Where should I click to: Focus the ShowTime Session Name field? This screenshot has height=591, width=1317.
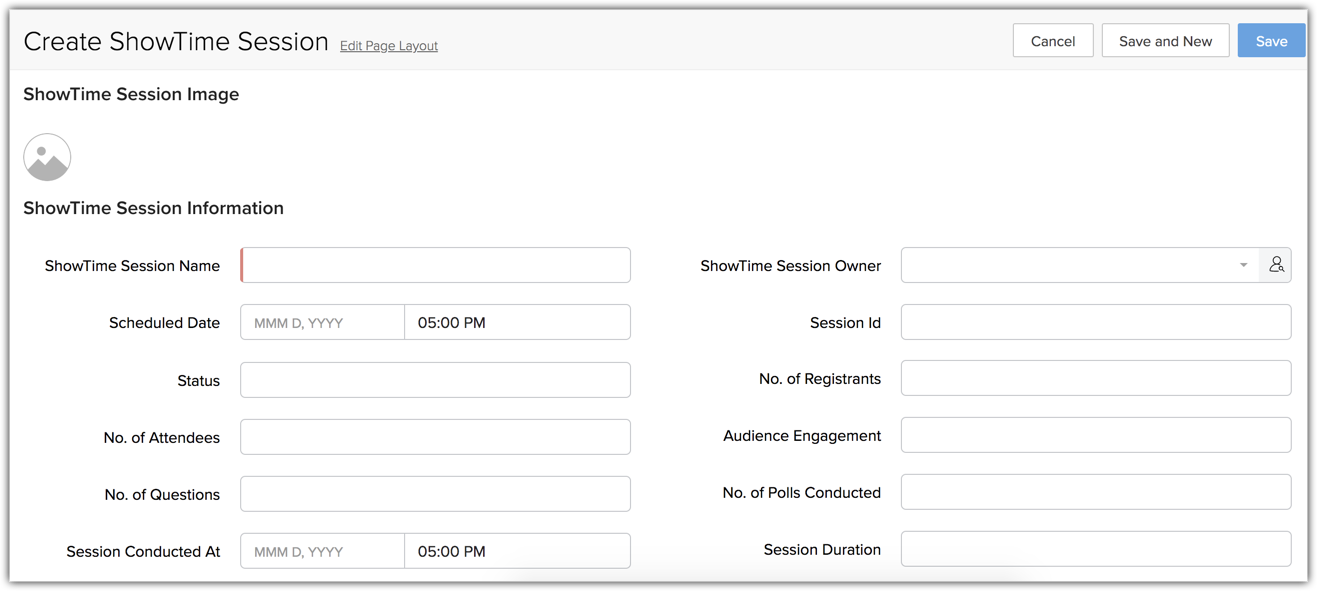(x=436, y=265)
